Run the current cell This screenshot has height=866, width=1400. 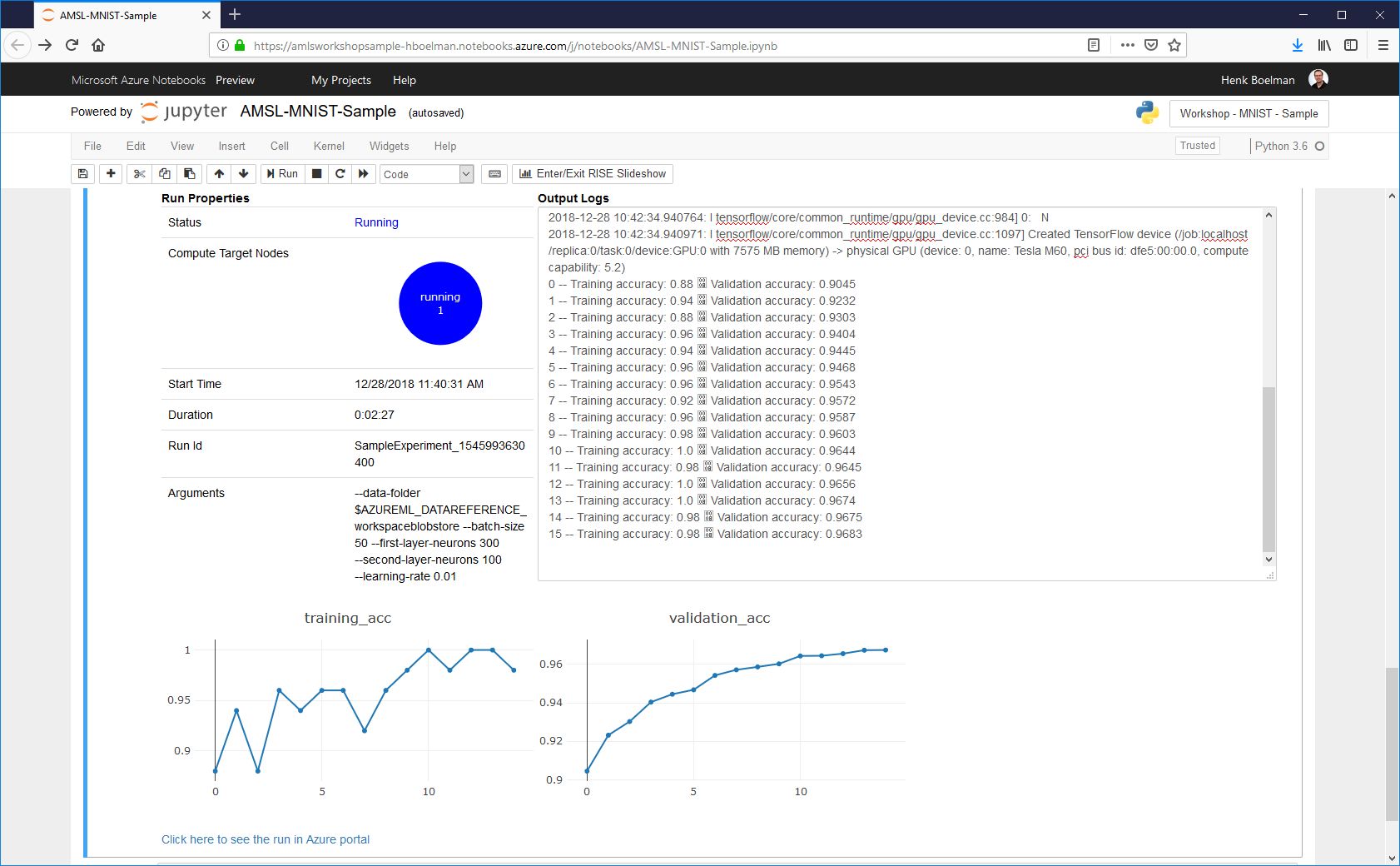(x=282, y=174)
